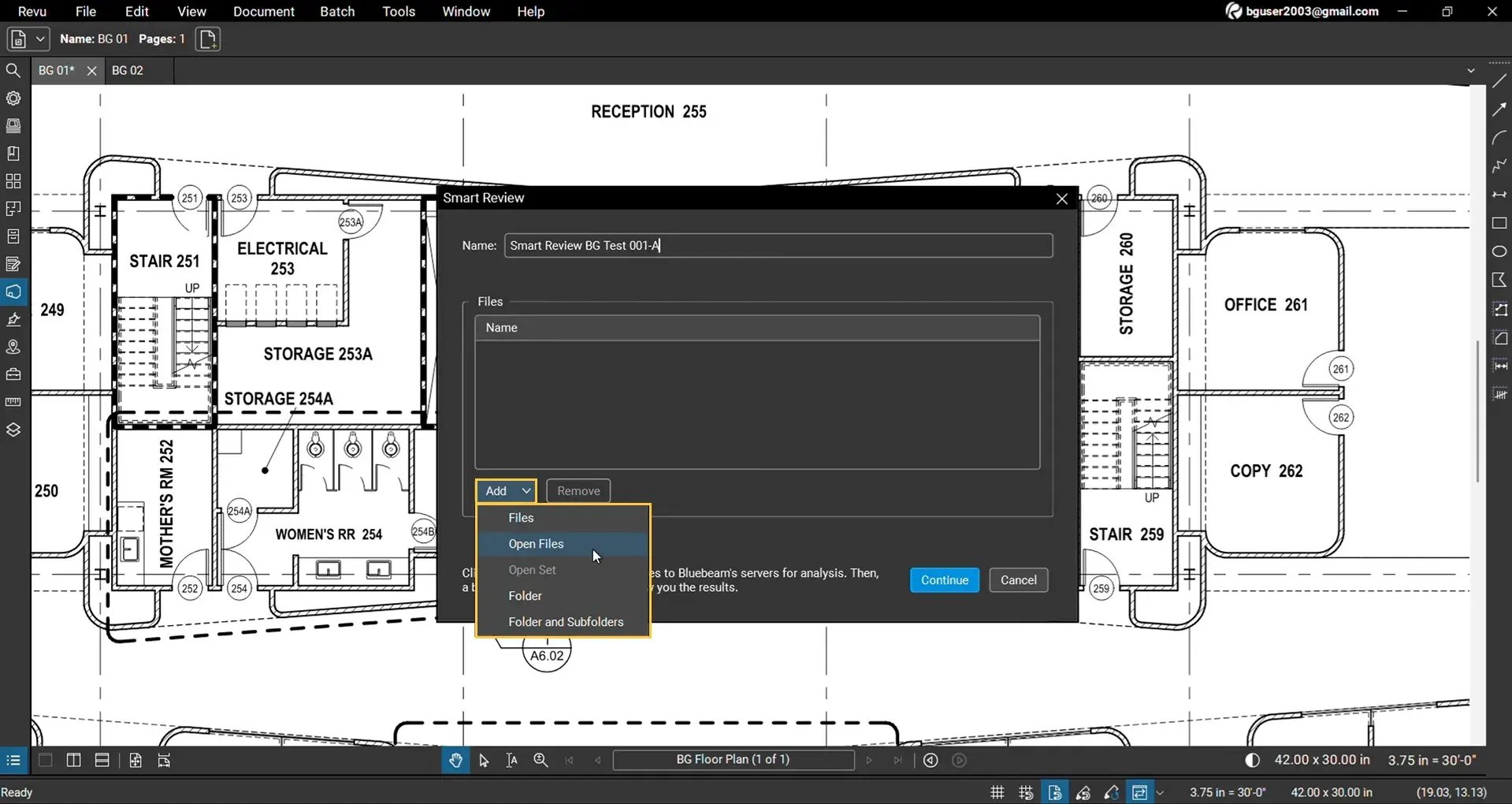Viewport: 1512px width, 804px height.
Task: Select the Polygon markup tool
Action: click(x=1499, y=280)
